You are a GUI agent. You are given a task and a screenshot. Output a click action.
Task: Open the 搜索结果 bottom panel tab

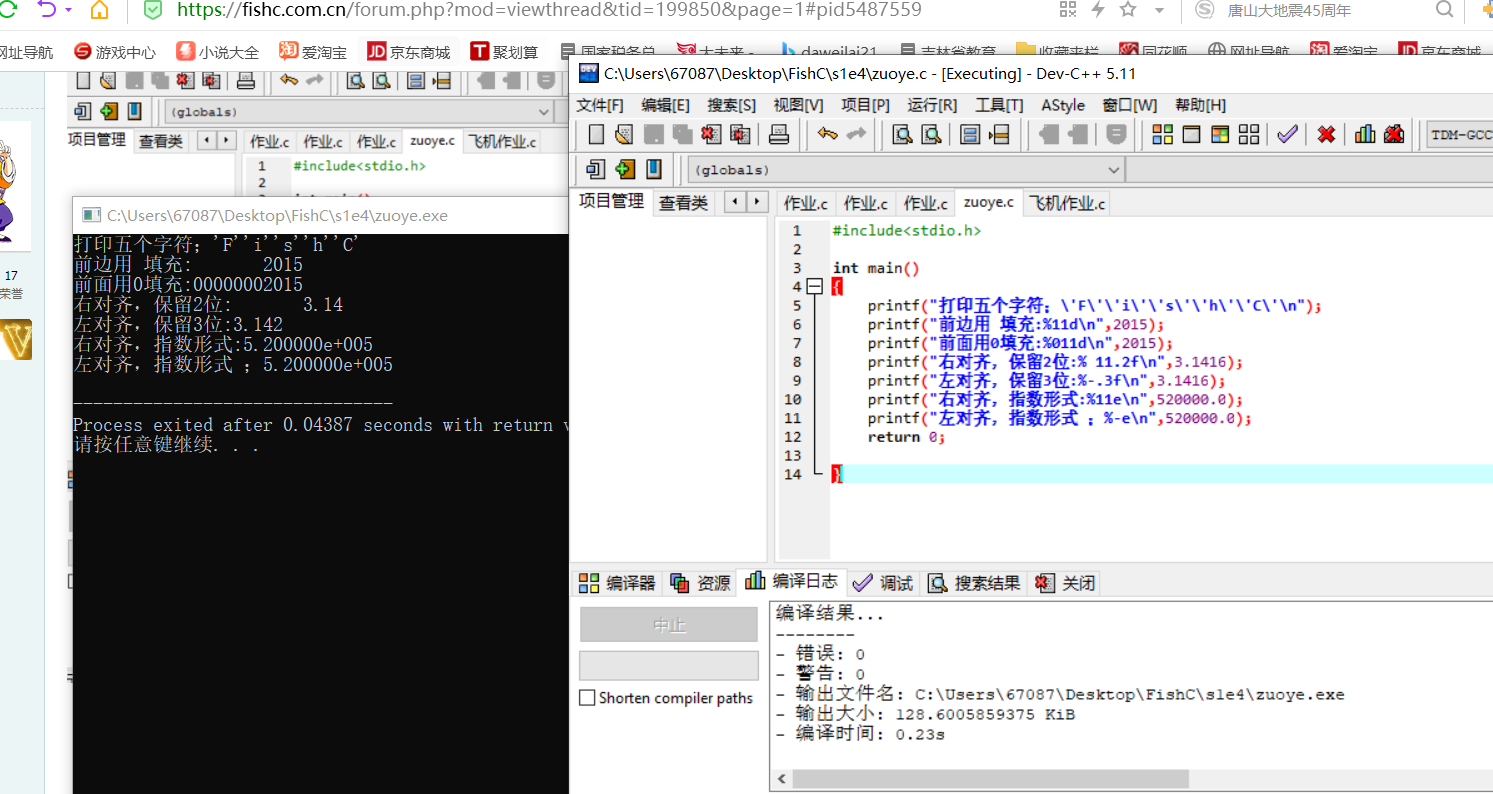tap(975, 583)
